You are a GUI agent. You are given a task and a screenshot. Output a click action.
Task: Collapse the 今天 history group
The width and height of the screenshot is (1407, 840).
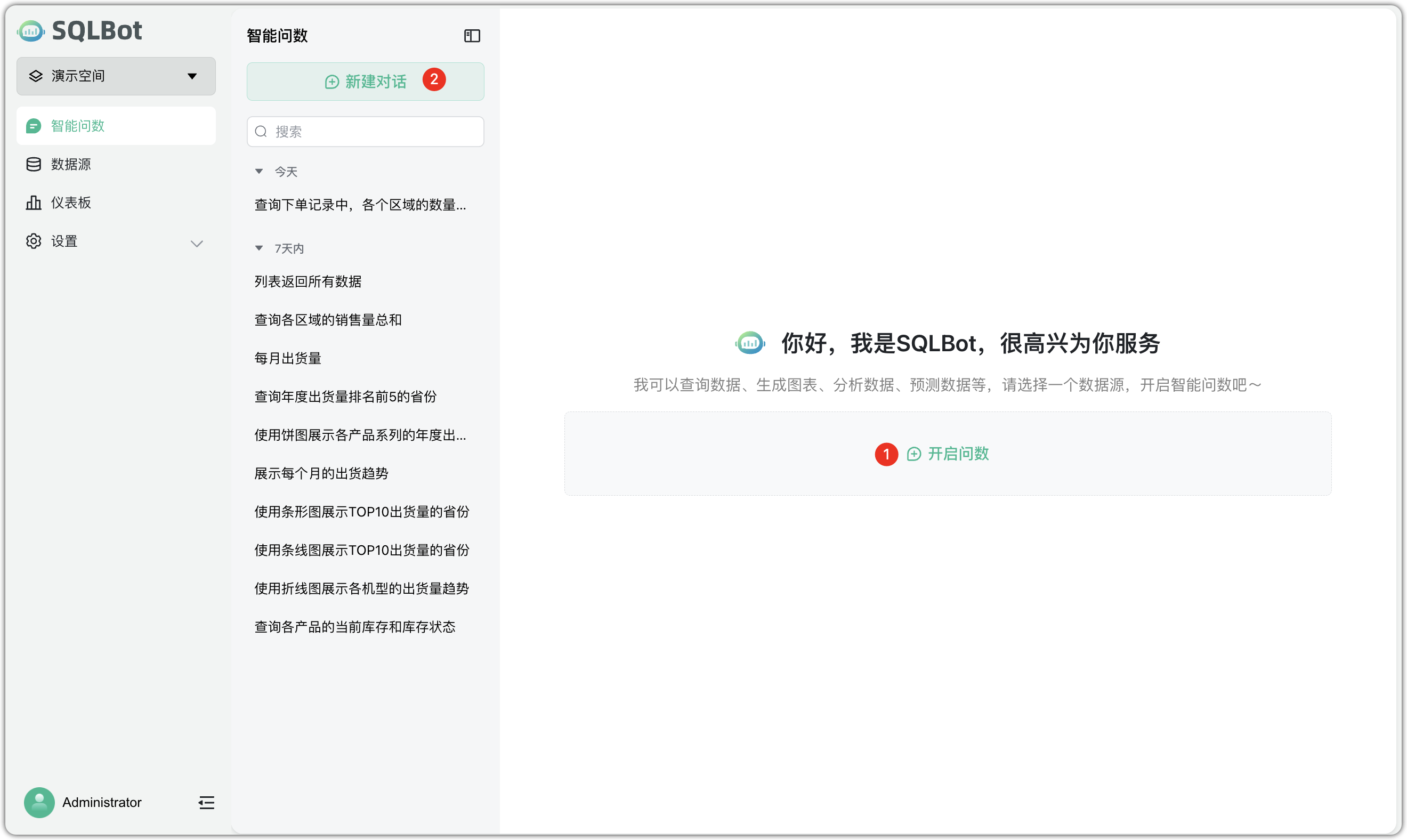click(x=259, y=171)
